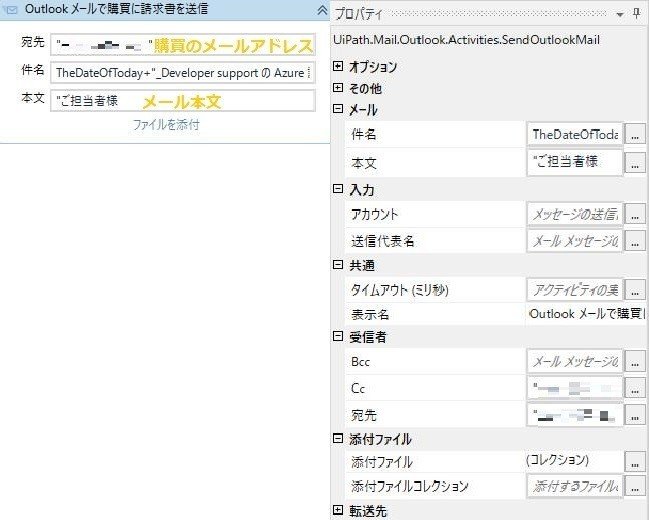Open expression editor for 送信代表名 property
This screenshot has height=520, width=649.
click(635, 241)
